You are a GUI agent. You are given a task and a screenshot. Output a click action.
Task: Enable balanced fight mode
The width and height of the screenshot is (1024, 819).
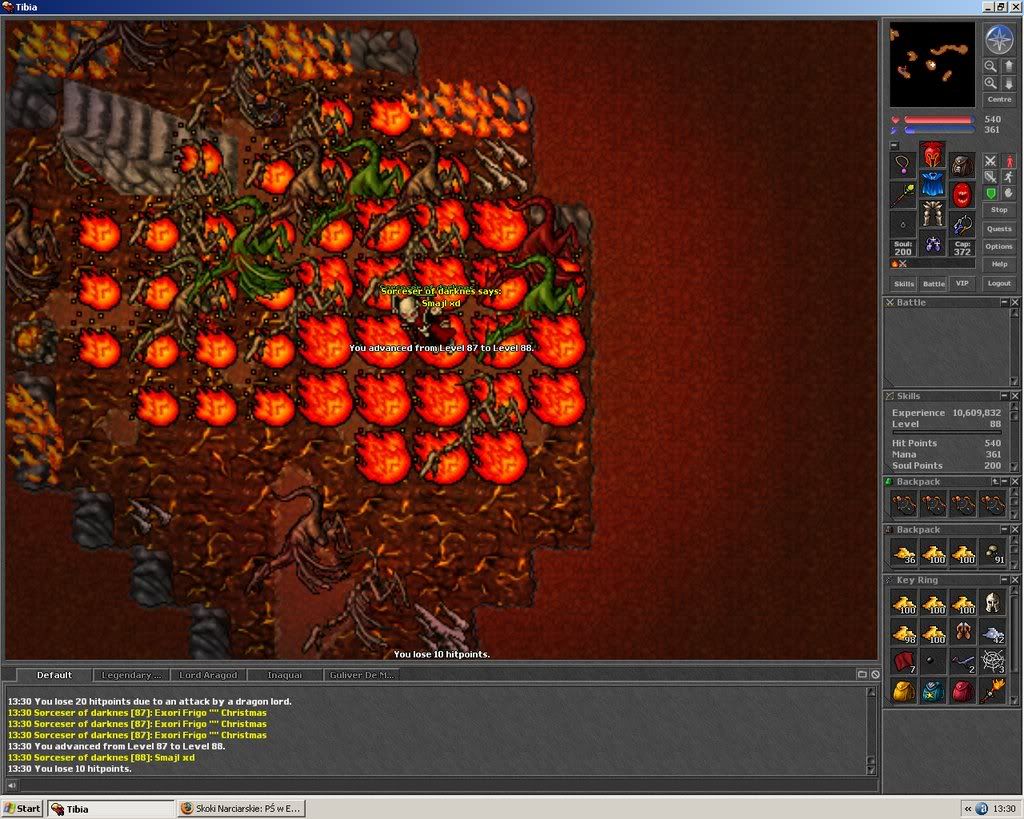click(x=991, y=177)
